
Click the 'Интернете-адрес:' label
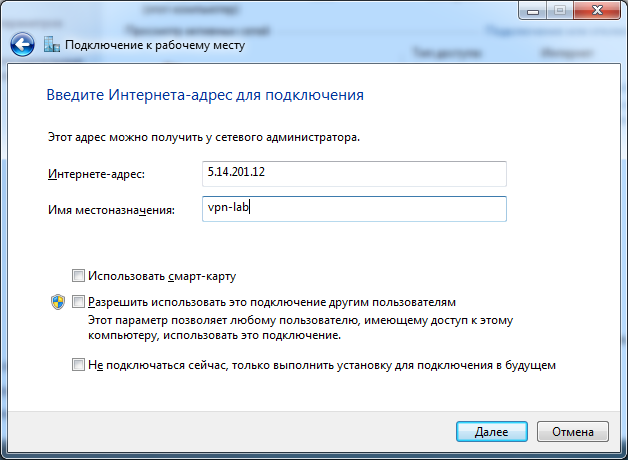(96, 175)
